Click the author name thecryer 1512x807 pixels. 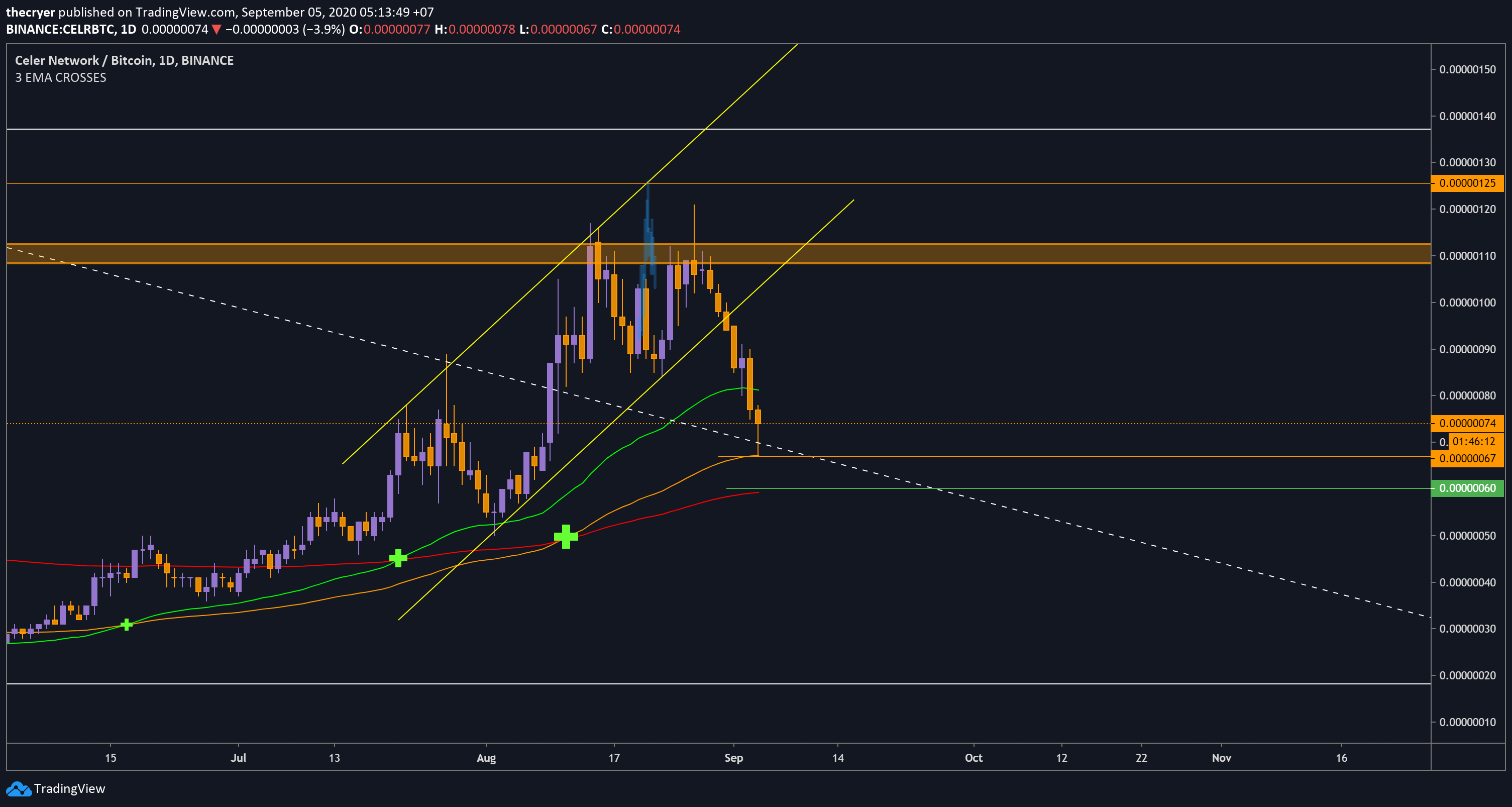pos(31,12)
